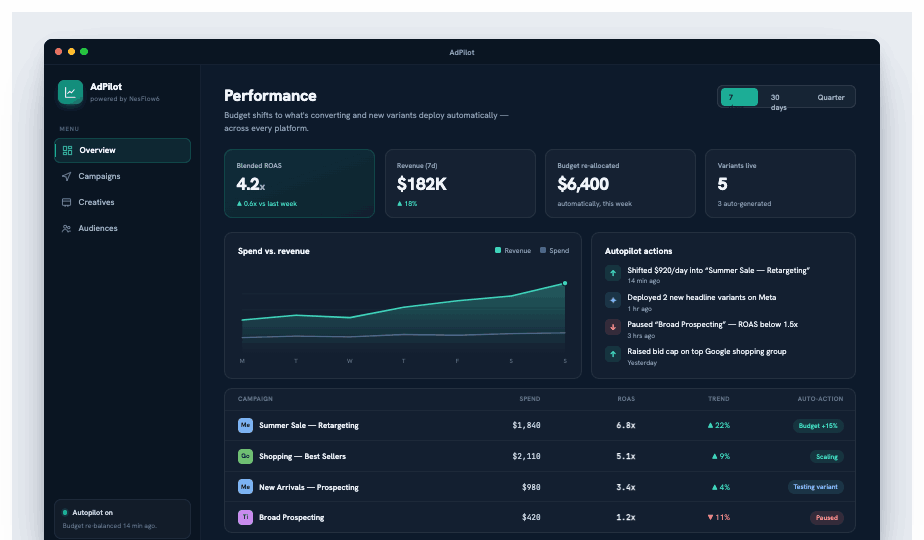
Task: Select the Summer Sale — Retargeting campaign name
Action: tap(309, 426)
